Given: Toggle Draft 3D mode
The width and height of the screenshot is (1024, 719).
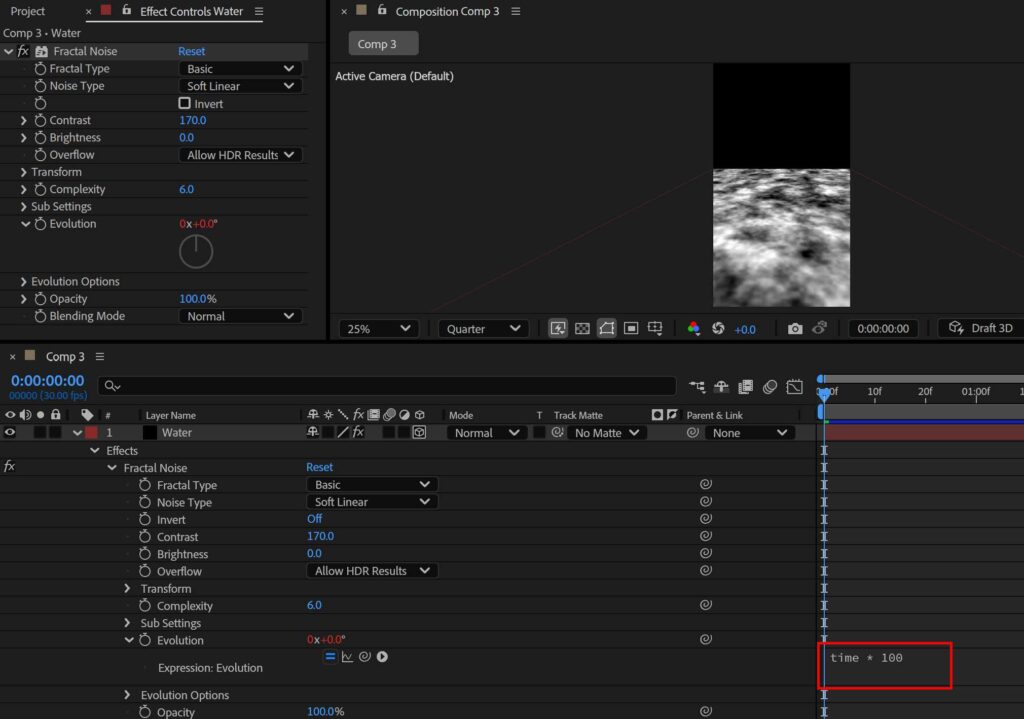Looking at the screenshot, I should [980, 328].
